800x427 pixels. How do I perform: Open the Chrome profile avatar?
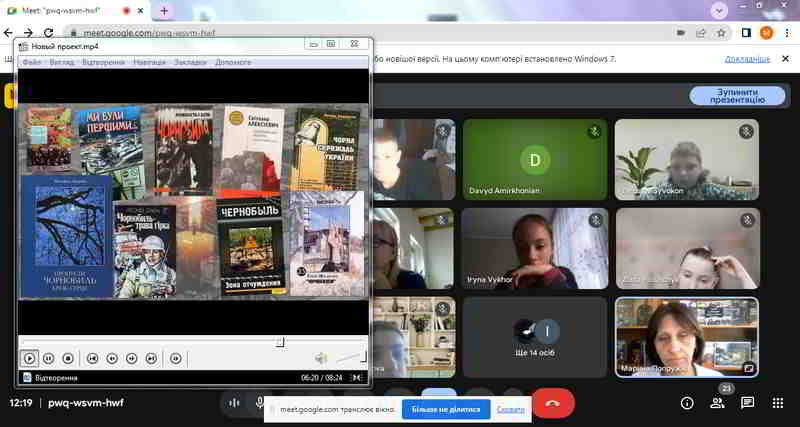(x=766, y=33)
